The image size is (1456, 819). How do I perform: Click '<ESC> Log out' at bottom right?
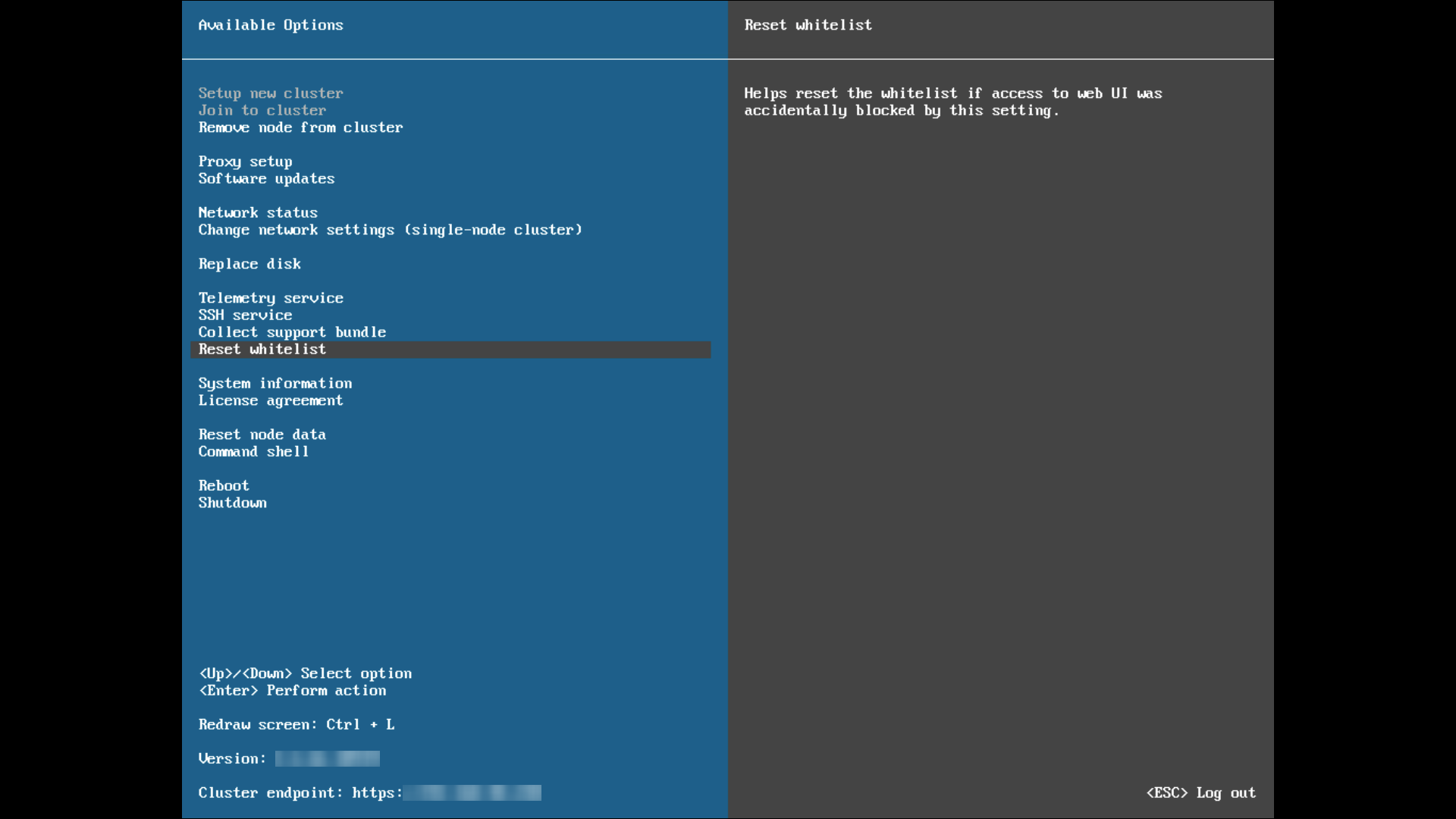pyautogui.click(x=1201, y=793)
